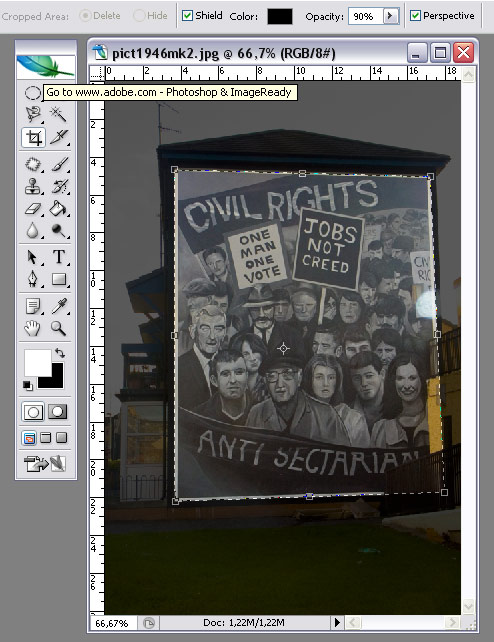Uncheck the Shield checkbox
Screen dimensions: 494x642
click(187, 16)
